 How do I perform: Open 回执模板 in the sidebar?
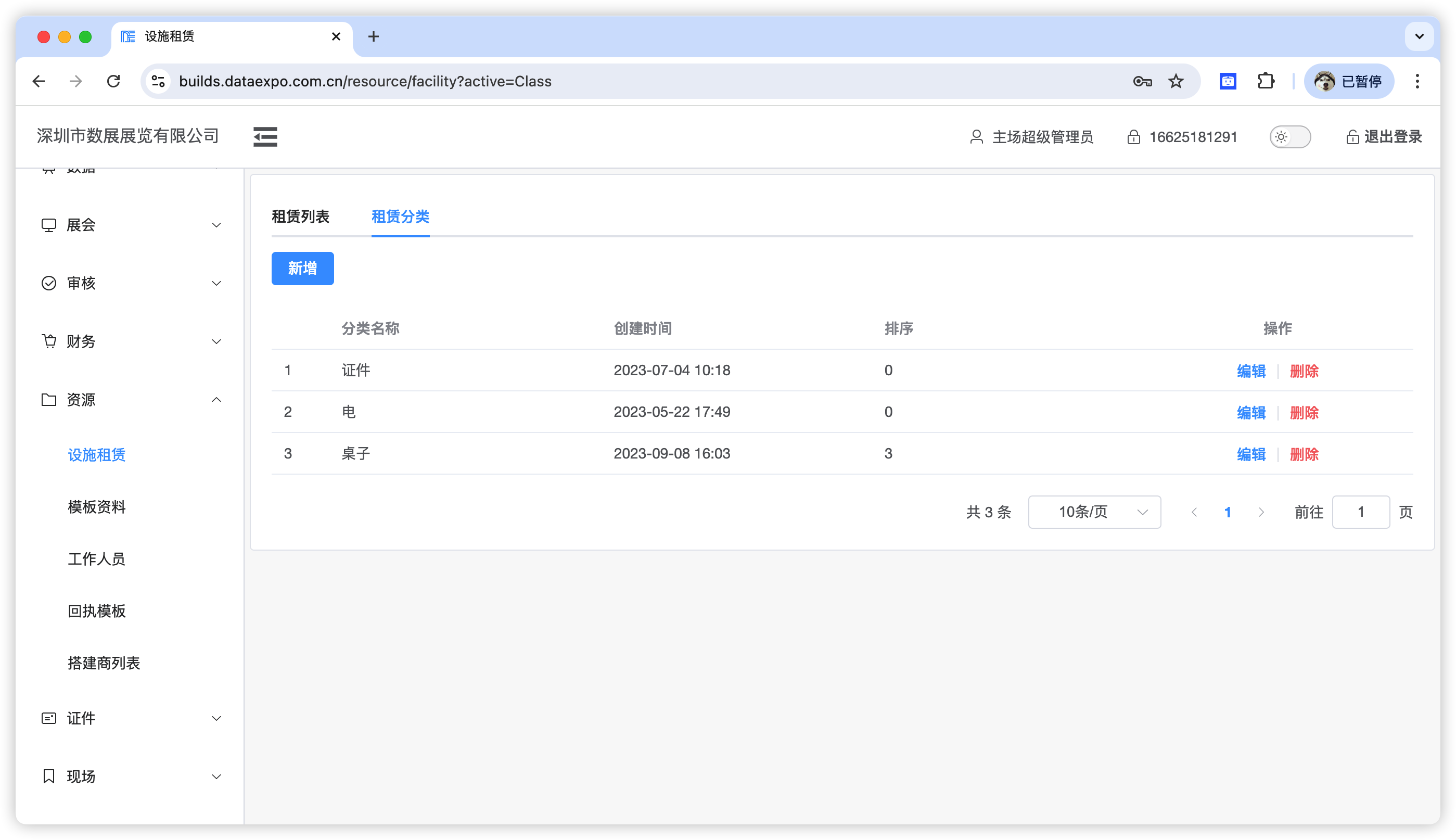[96, 610]
